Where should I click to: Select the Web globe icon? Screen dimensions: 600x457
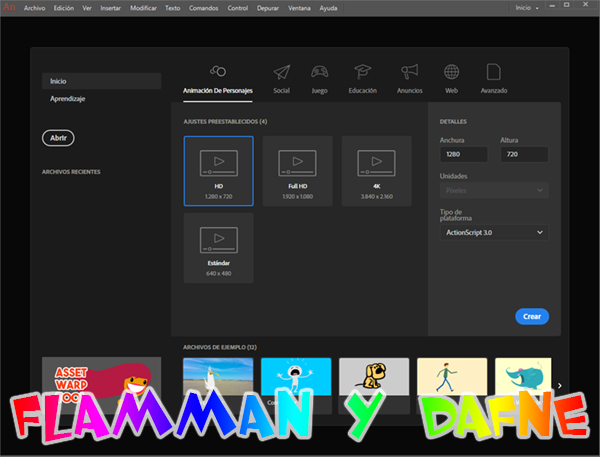(x=451, y=72)
